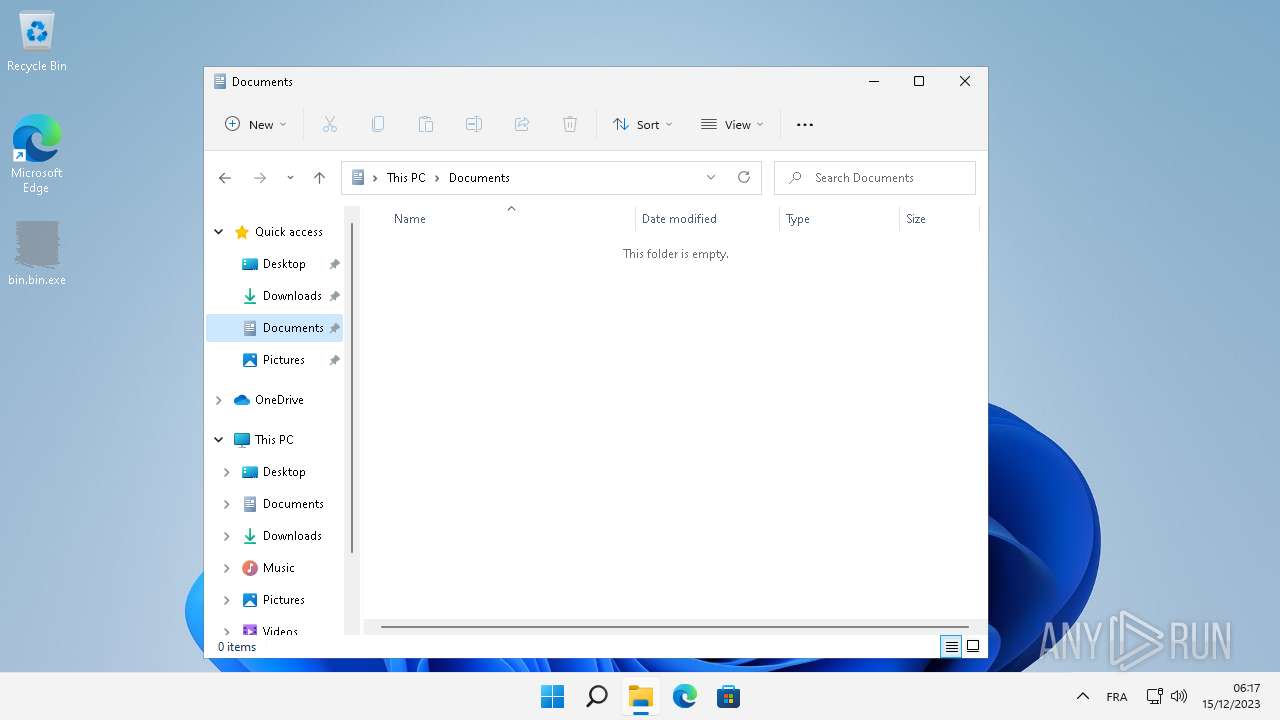Image resolution: width=1280 pixels, height=720 pixels.
Task: Show hidden system tray icons
Action: coord(1082,696)
